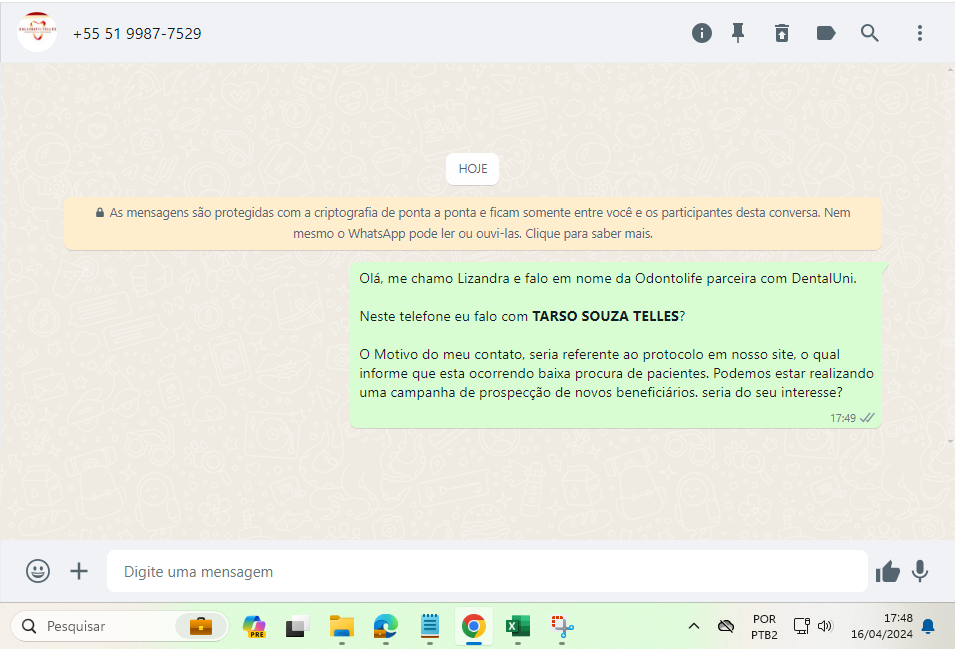Click the contact profile picture
Viewport: 955px width, 649px height.
pos(37,31)
